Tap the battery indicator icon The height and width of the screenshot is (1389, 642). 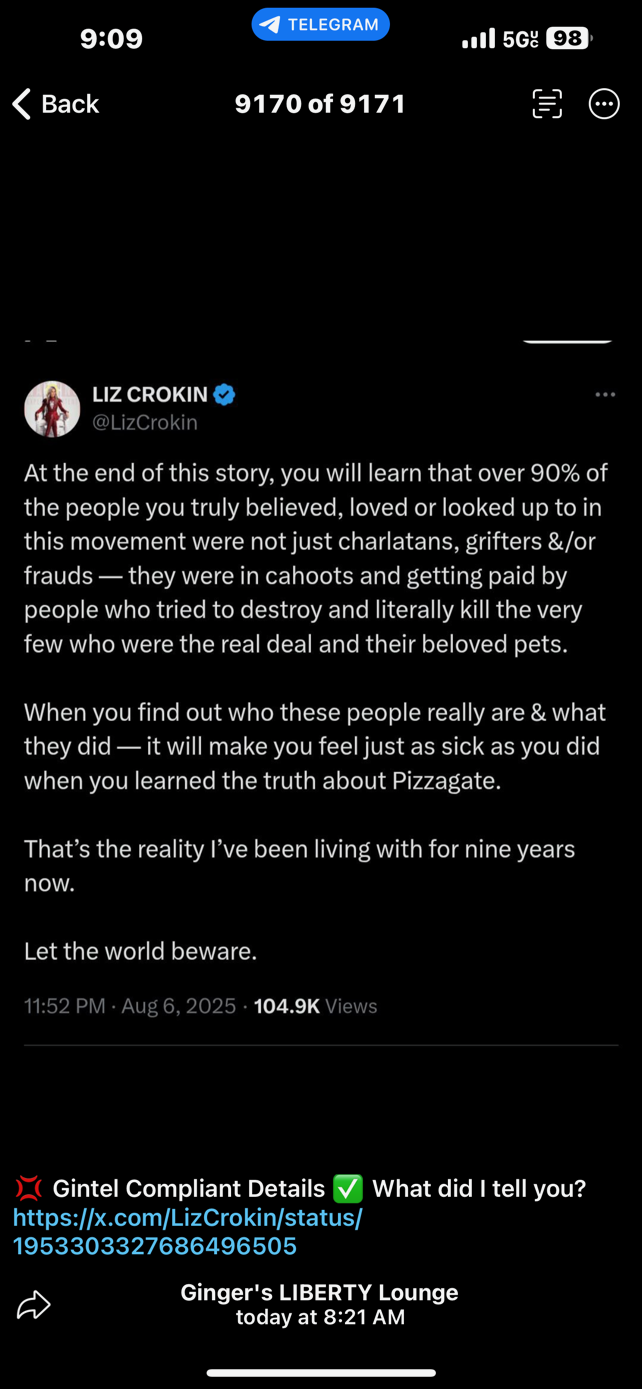pyautogui.click(x=569, y=39)
